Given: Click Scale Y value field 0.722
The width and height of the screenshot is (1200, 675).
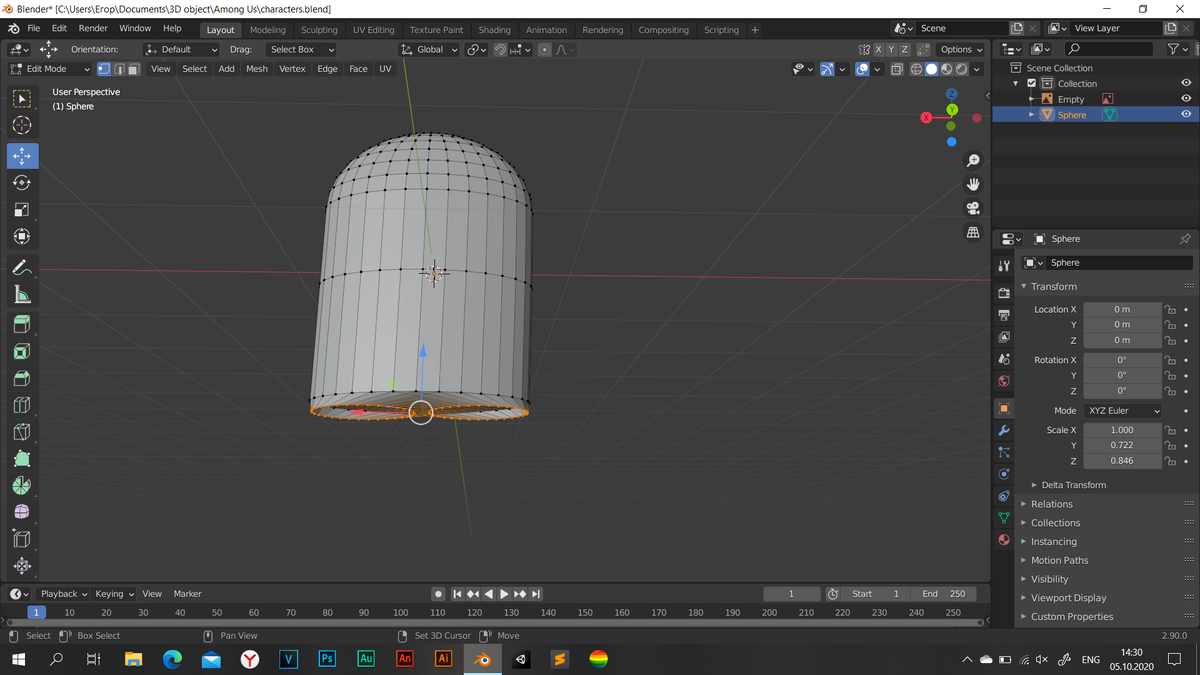Looking at the screenshot, I should (x=1122, y=445).
